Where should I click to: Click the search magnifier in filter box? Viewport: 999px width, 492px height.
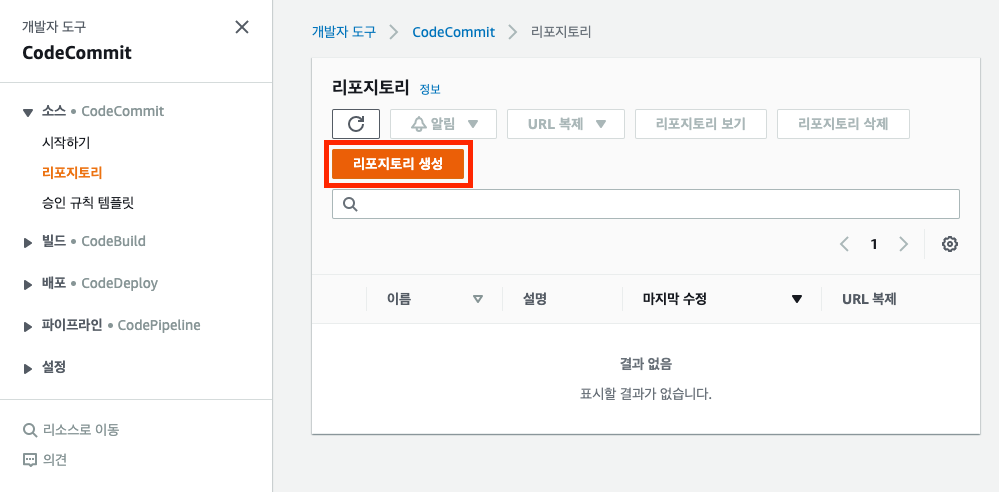pos(350,204)
